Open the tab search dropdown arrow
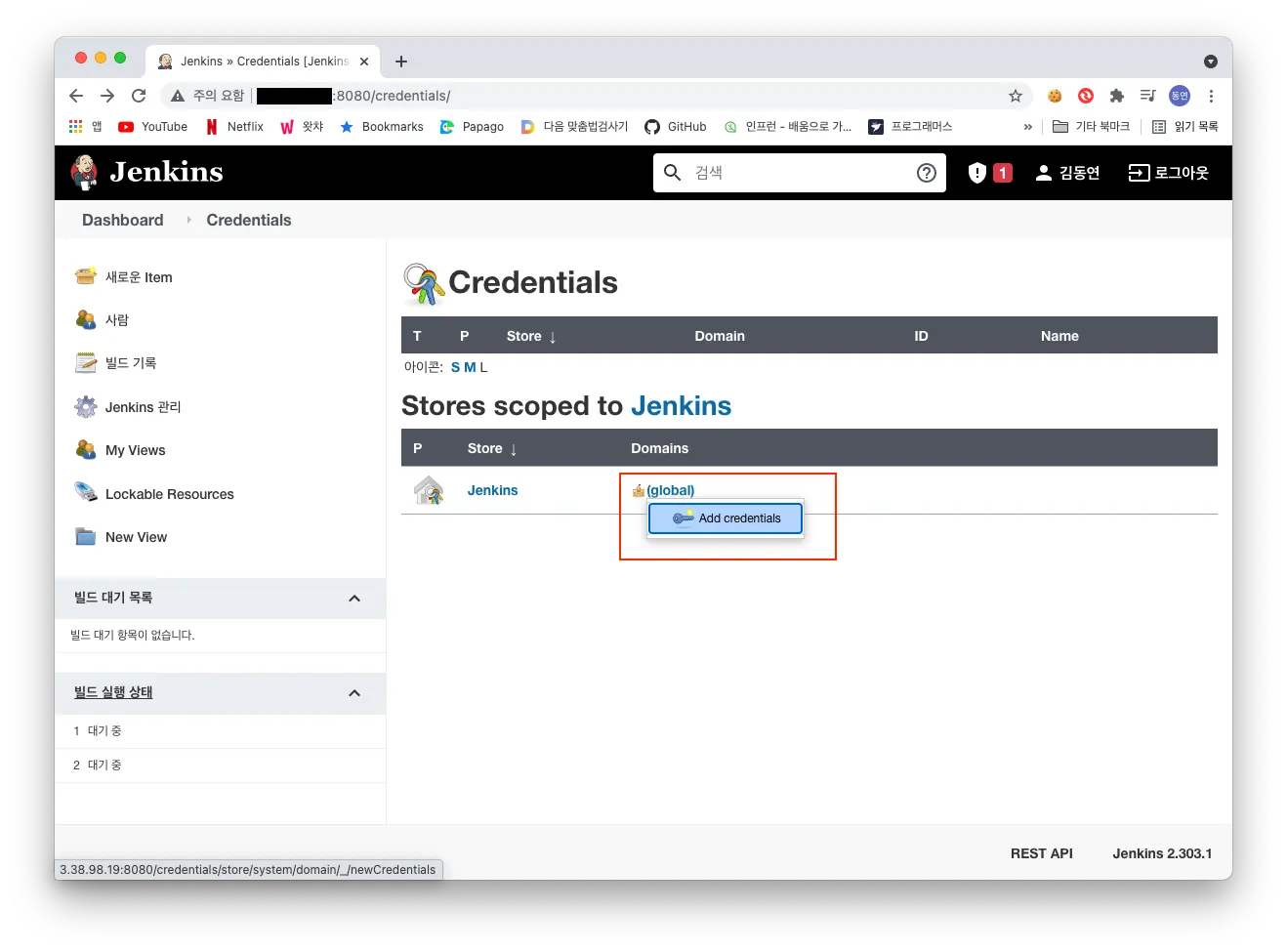 [1211, 62]
